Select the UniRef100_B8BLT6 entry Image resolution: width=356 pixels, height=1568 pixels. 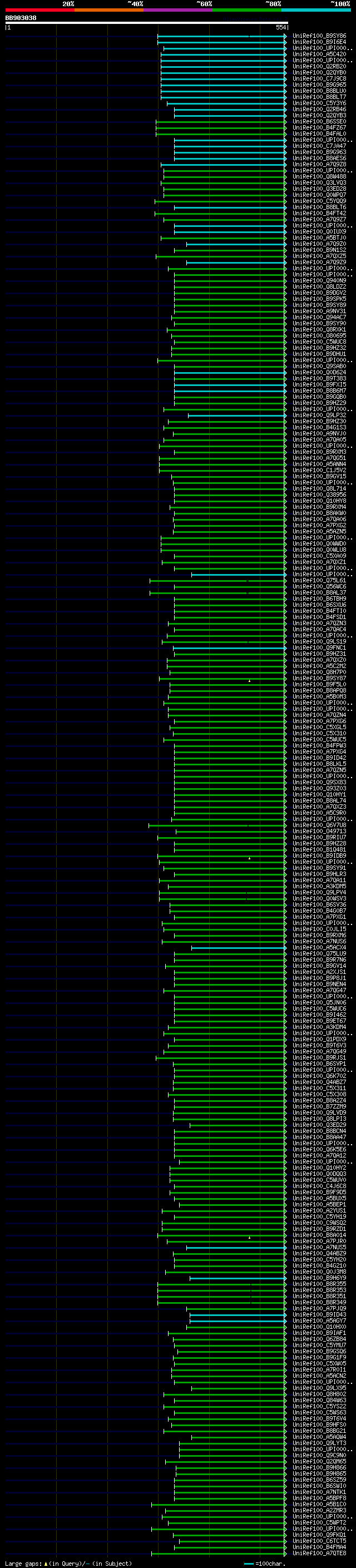tap(319, 207)
